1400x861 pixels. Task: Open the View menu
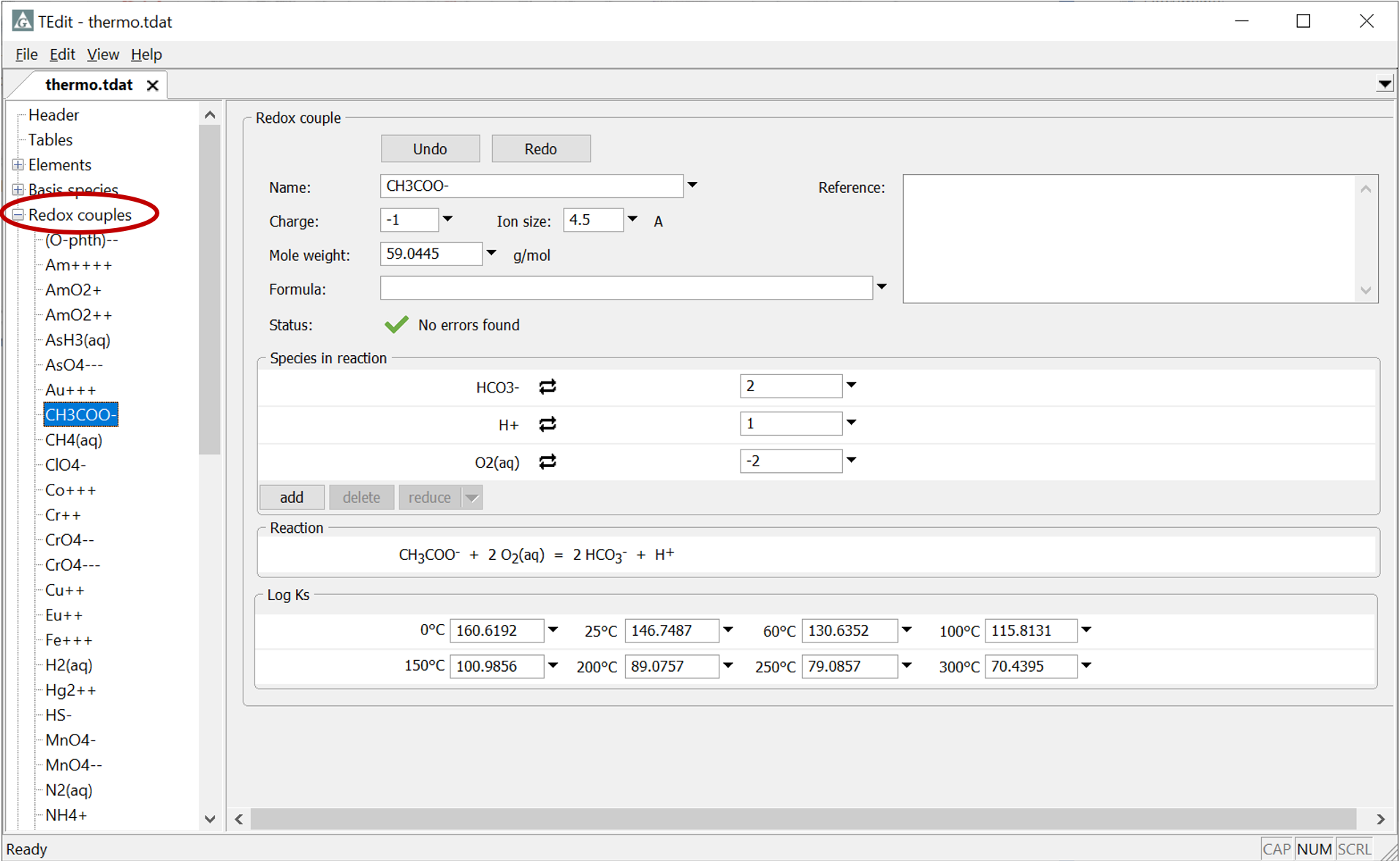(103, 54)
